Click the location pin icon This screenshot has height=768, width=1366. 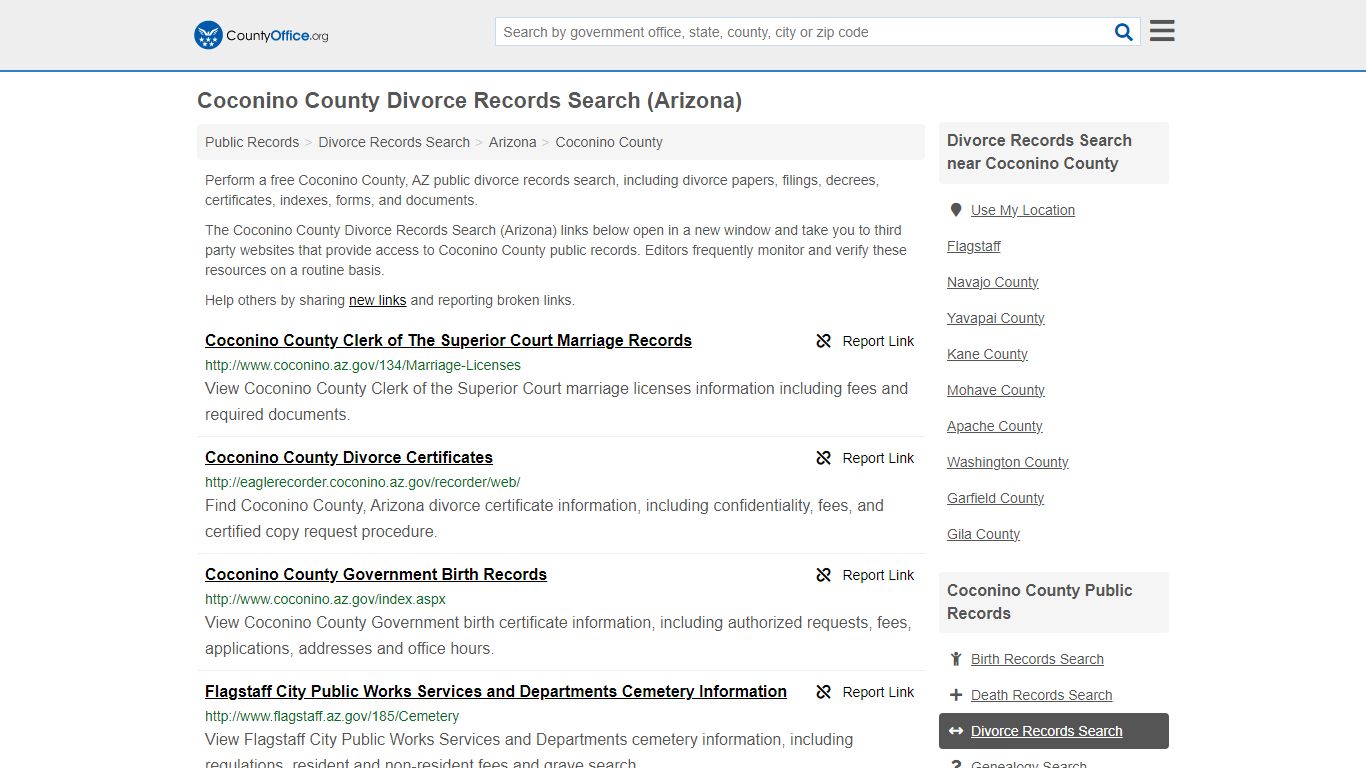(956, 210)
